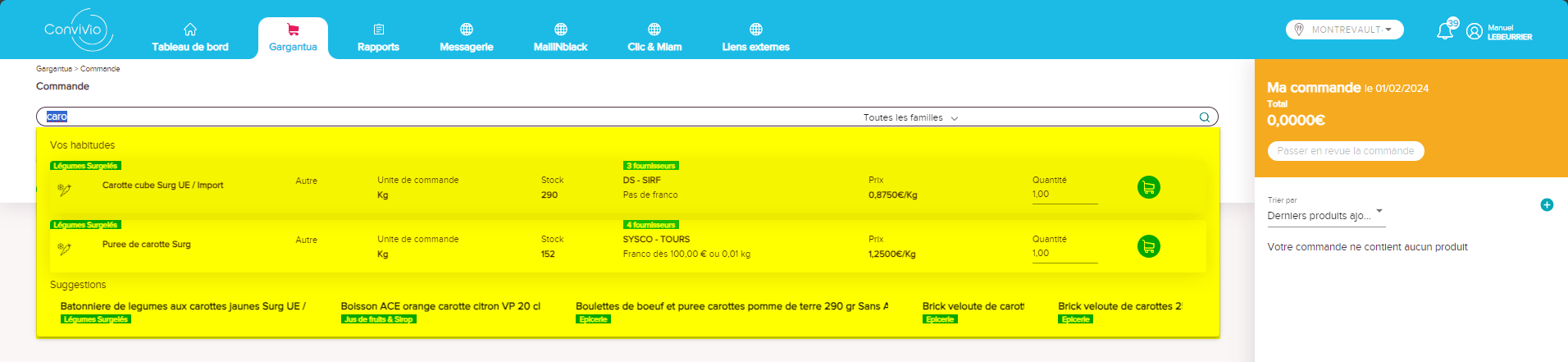Click the 4 fournisseurs badge
The width and height of the screenshot is (1568, 362).
pyautogui.click(x=650, y=225)
